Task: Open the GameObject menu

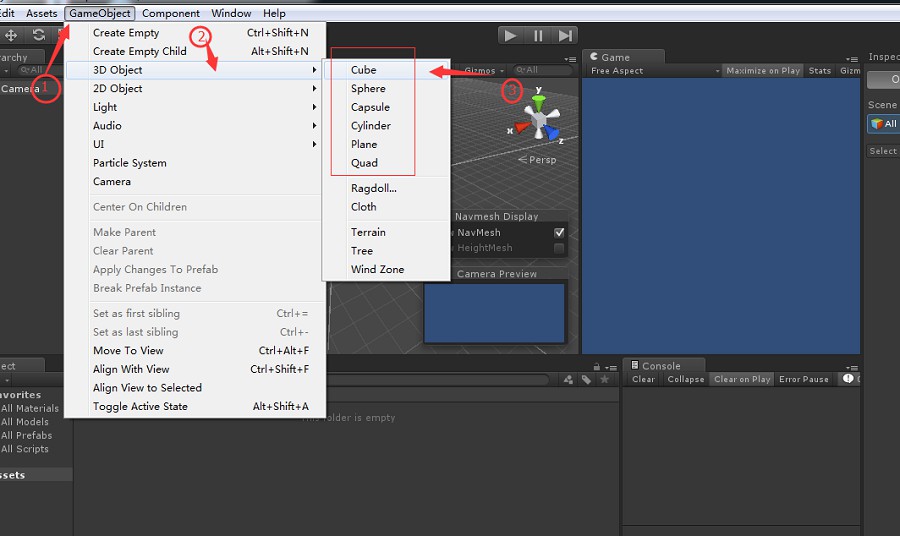Action: coord(100,13)
